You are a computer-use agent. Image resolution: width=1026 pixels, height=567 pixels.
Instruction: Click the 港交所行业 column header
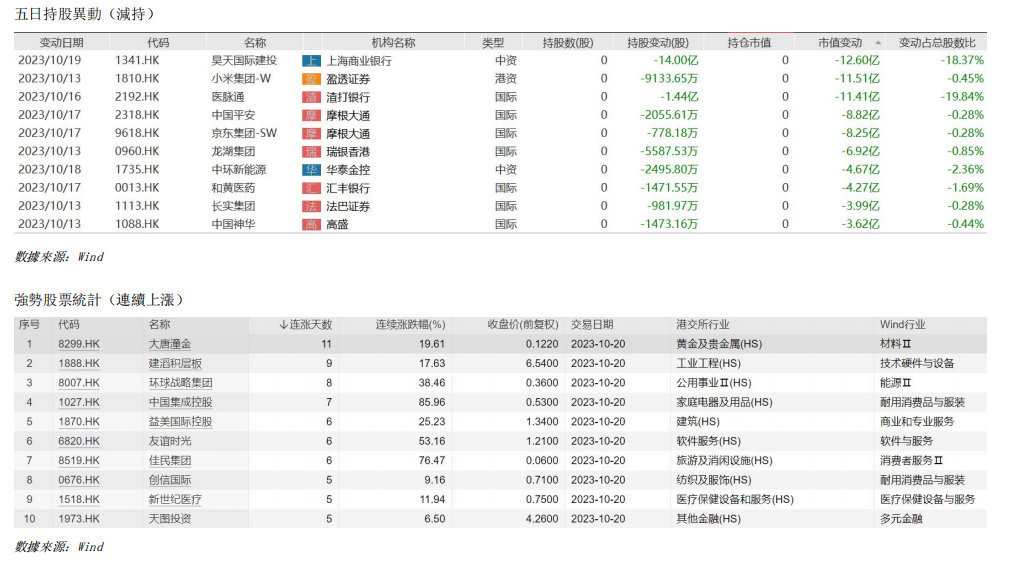click(703, 324)
